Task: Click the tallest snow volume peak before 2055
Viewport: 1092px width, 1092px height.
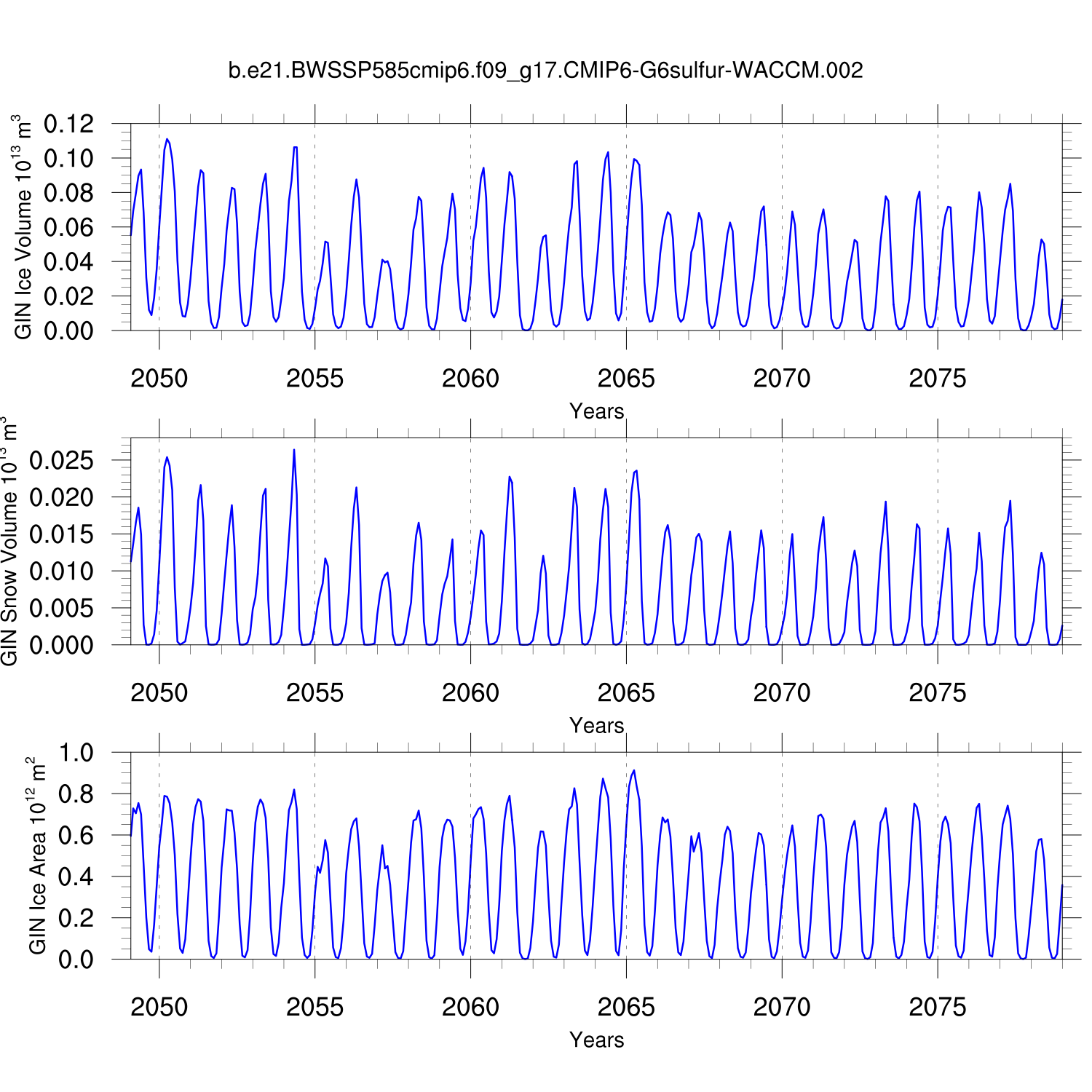Action: tap(294, 450)
